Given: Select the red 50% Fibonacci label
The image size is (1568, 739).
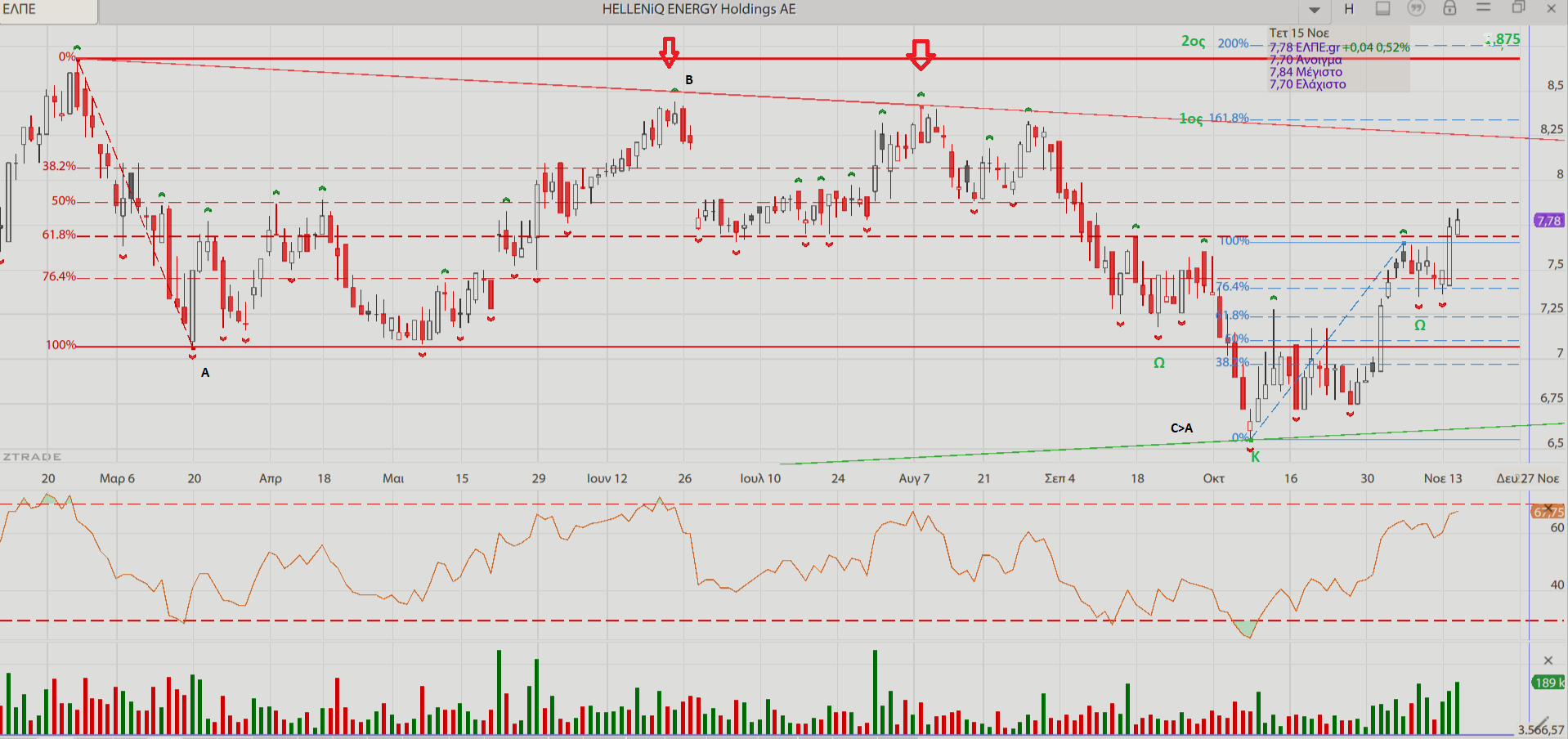Looking at the screenshot, I should 63,200.
